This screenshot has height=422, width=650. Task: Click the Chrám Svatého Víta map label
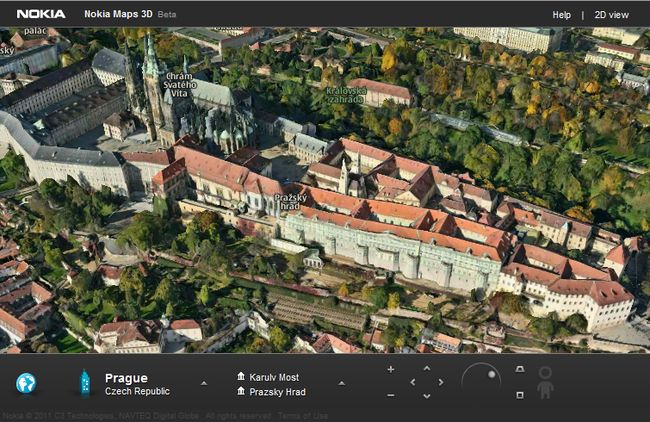179,85
